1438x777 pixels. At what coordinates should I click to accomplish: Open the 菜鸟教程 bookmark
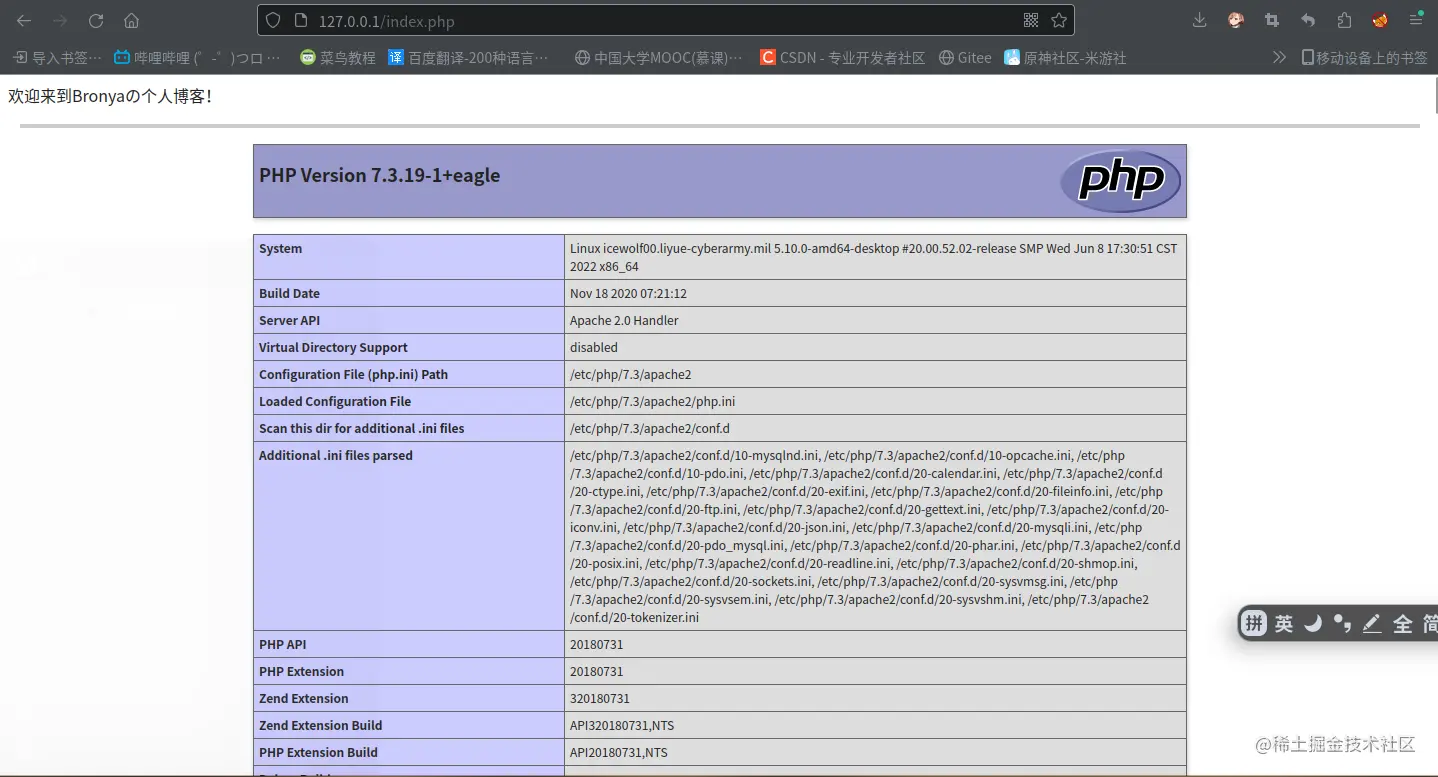338,58
